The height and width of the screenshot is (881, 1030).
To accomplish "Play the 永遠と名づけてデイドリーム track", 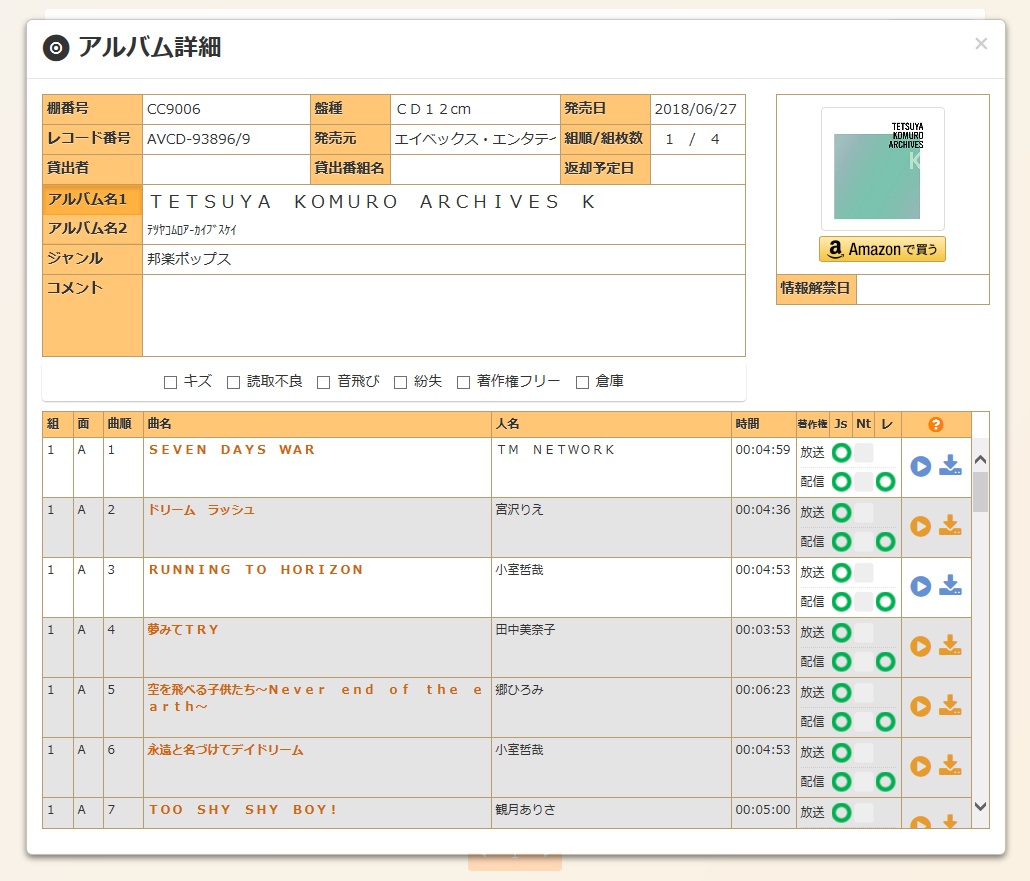I will coord(920,766).
